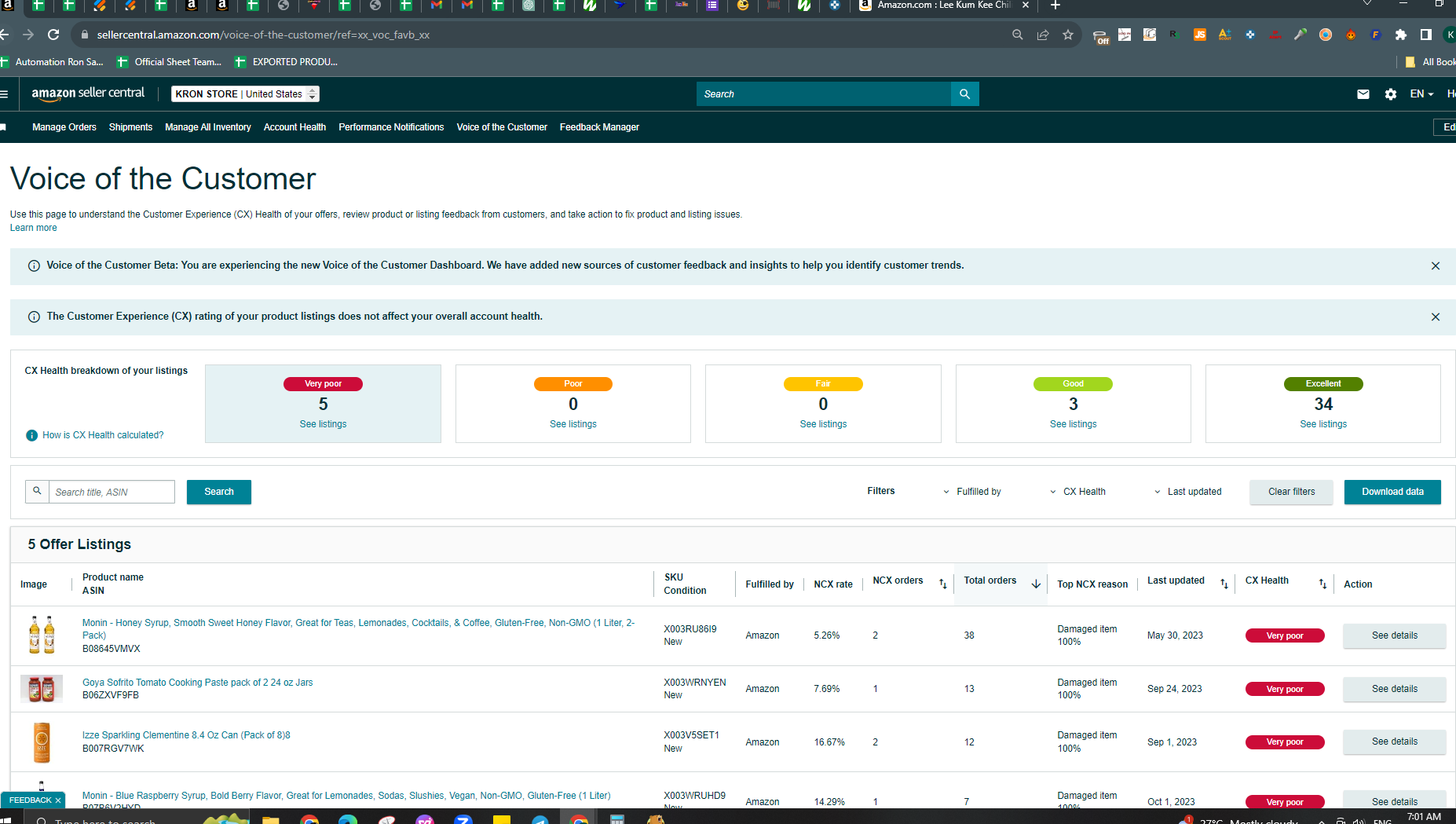Viewport: 1456px width, 824px height.
Task: Expand the Fulfilled by filter
Action: pyautogui.click(x=971, y=492)
